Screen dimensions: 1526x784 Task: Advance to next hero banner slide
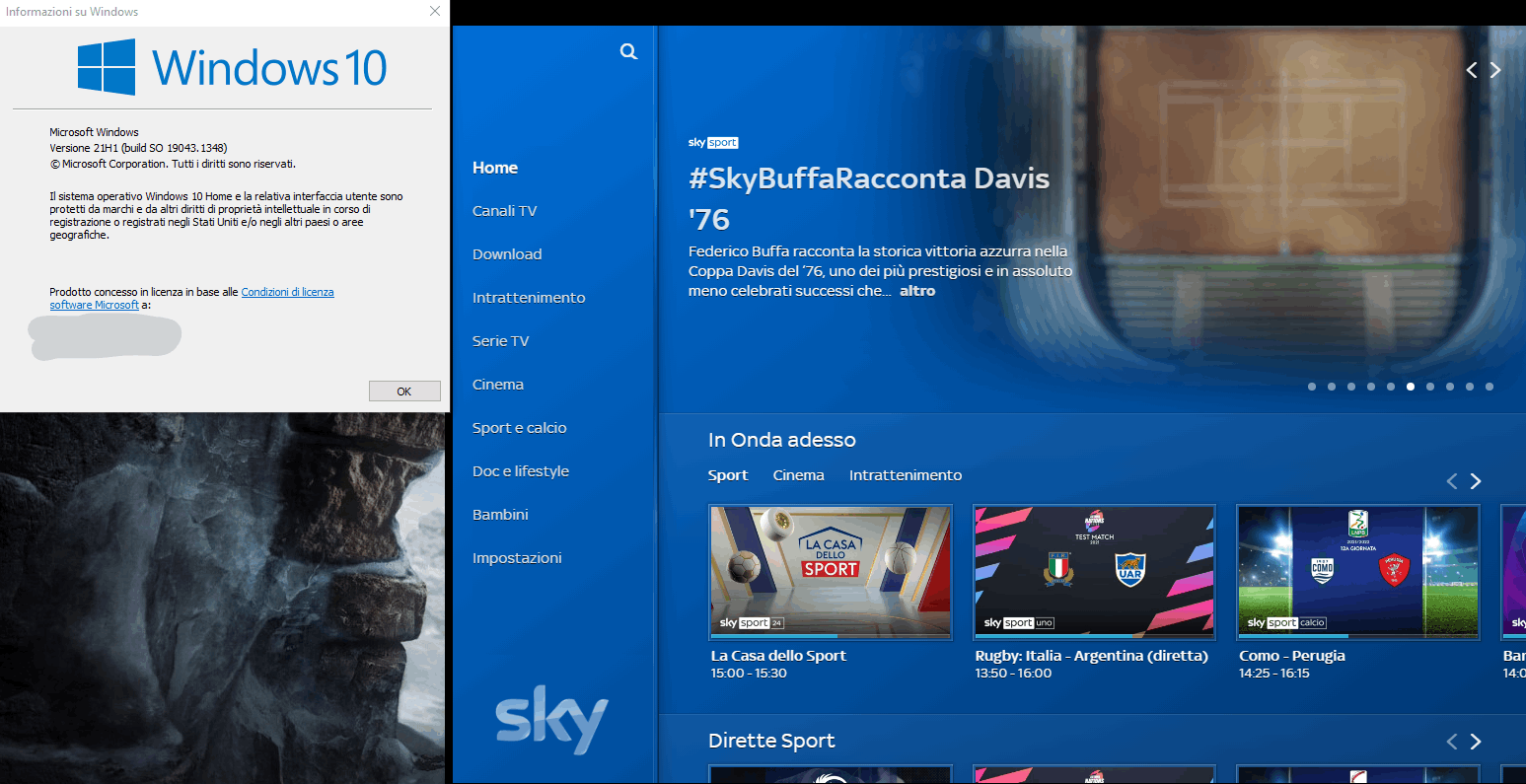tap(1495, 70)
